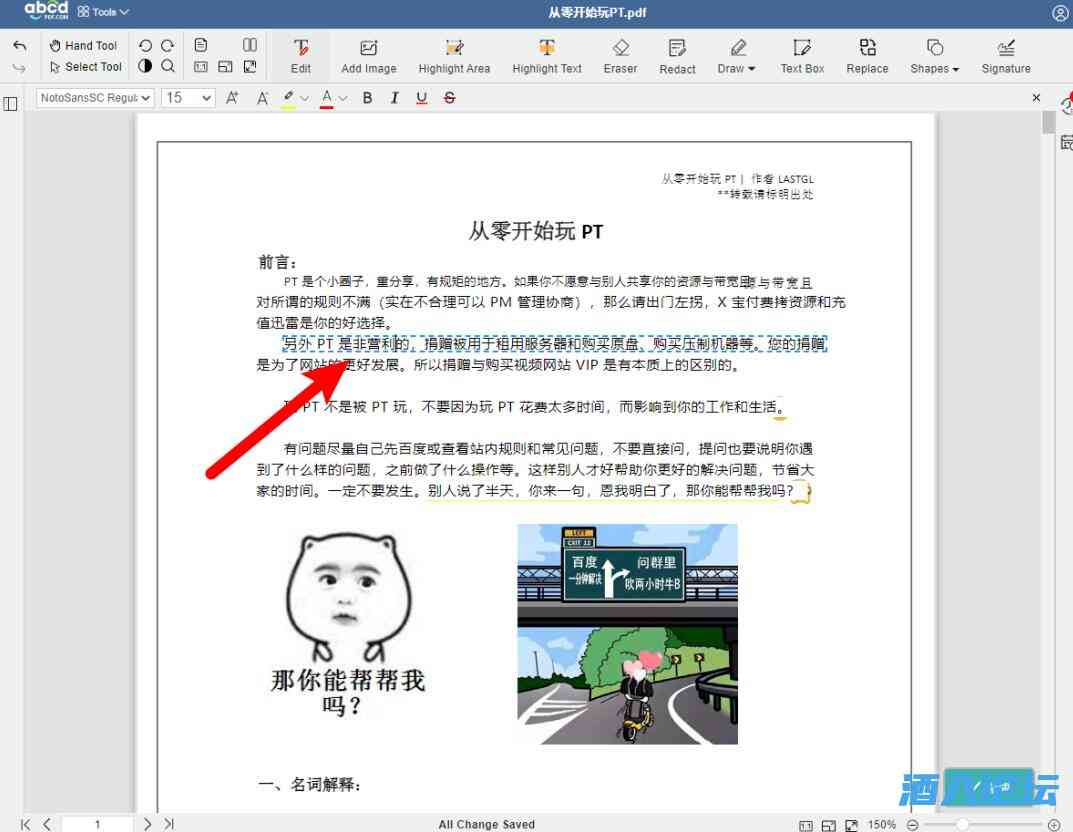Select the Text Box tool
Viewport: 1073px width, 832px height.
tap(802, 55)
